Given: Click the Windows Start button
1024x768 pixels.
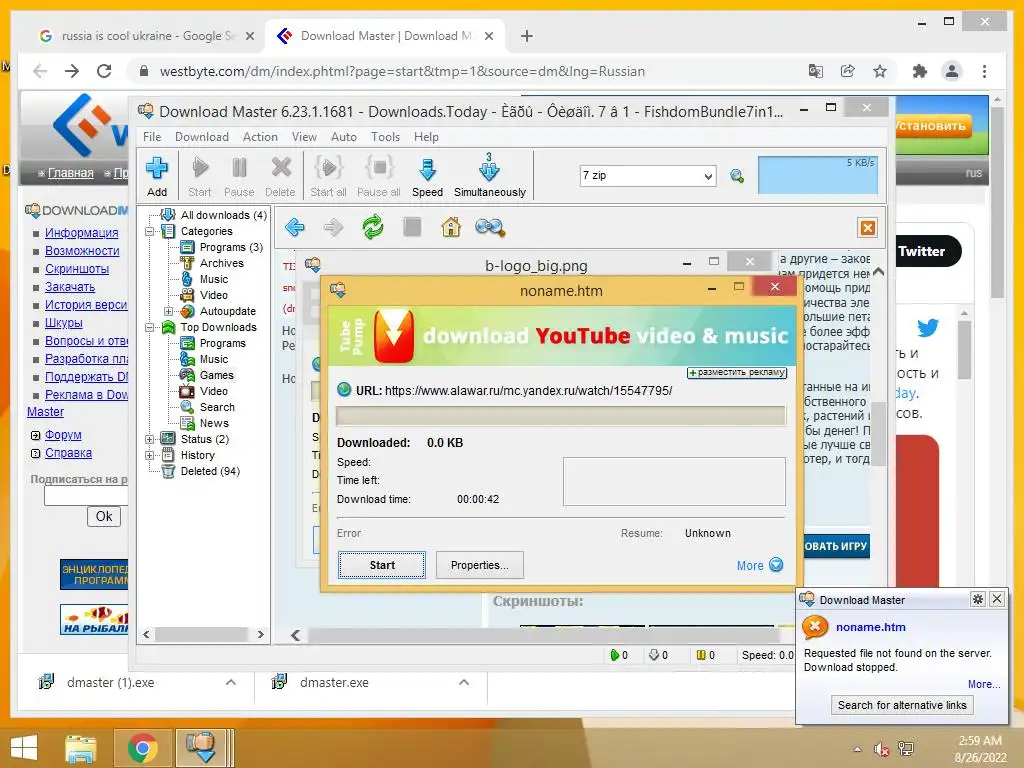Looking at the screenshot, I should pyautogui.click(x=24, y=747).
